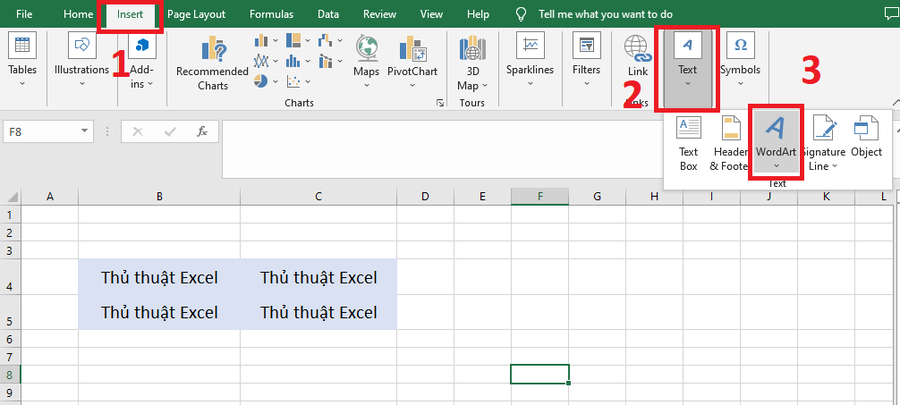
Task: Switch to the Review tab
Action: pyautogui.click(x=379, y=14)
